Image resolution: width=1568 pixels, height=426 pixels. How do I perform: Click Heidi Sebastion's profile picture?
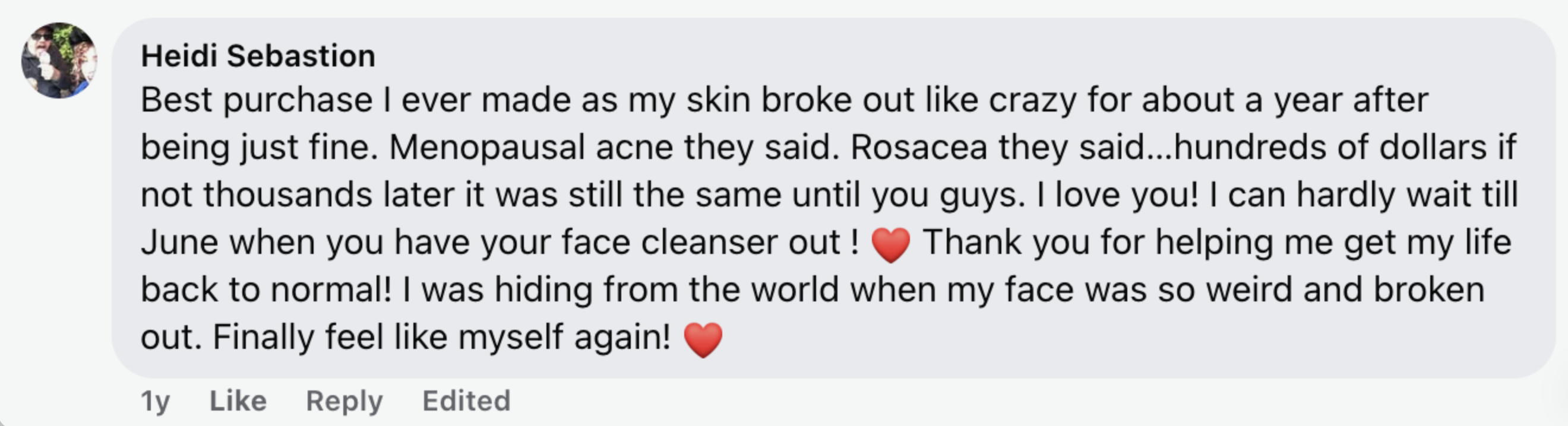point(59,60)
